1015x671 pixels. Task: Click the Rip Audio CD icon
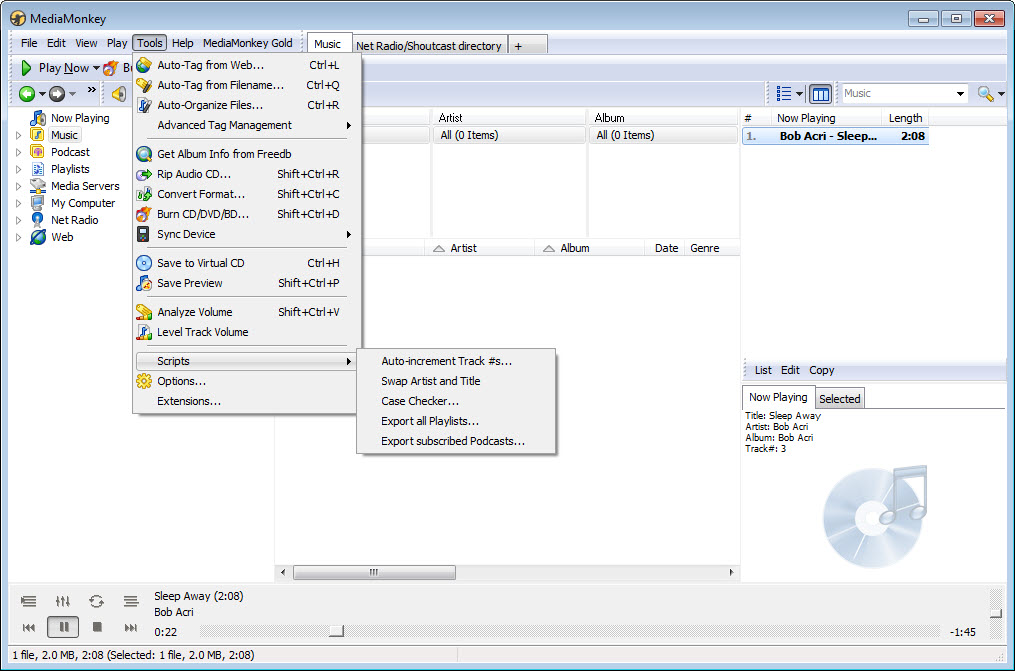(144, 174)
